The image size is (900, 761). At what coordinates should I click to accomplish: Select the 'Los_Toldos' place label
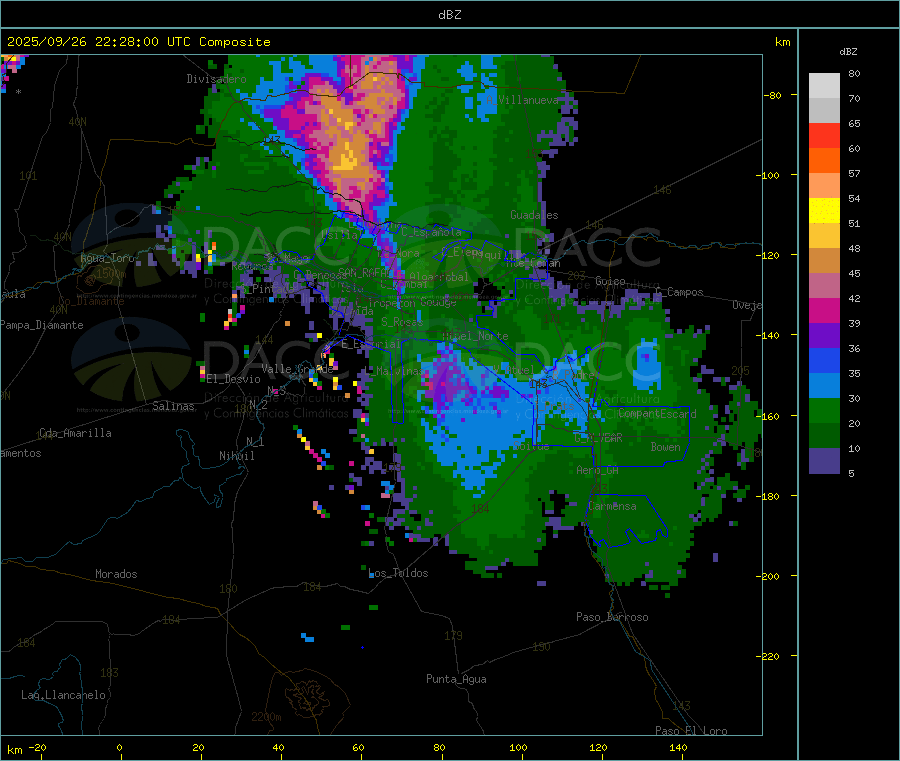tap(398, 573)
